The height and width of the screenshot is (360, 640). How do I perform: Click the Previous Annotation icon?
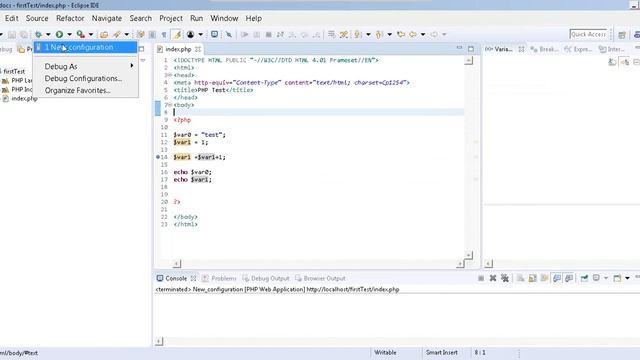[379, 35]
